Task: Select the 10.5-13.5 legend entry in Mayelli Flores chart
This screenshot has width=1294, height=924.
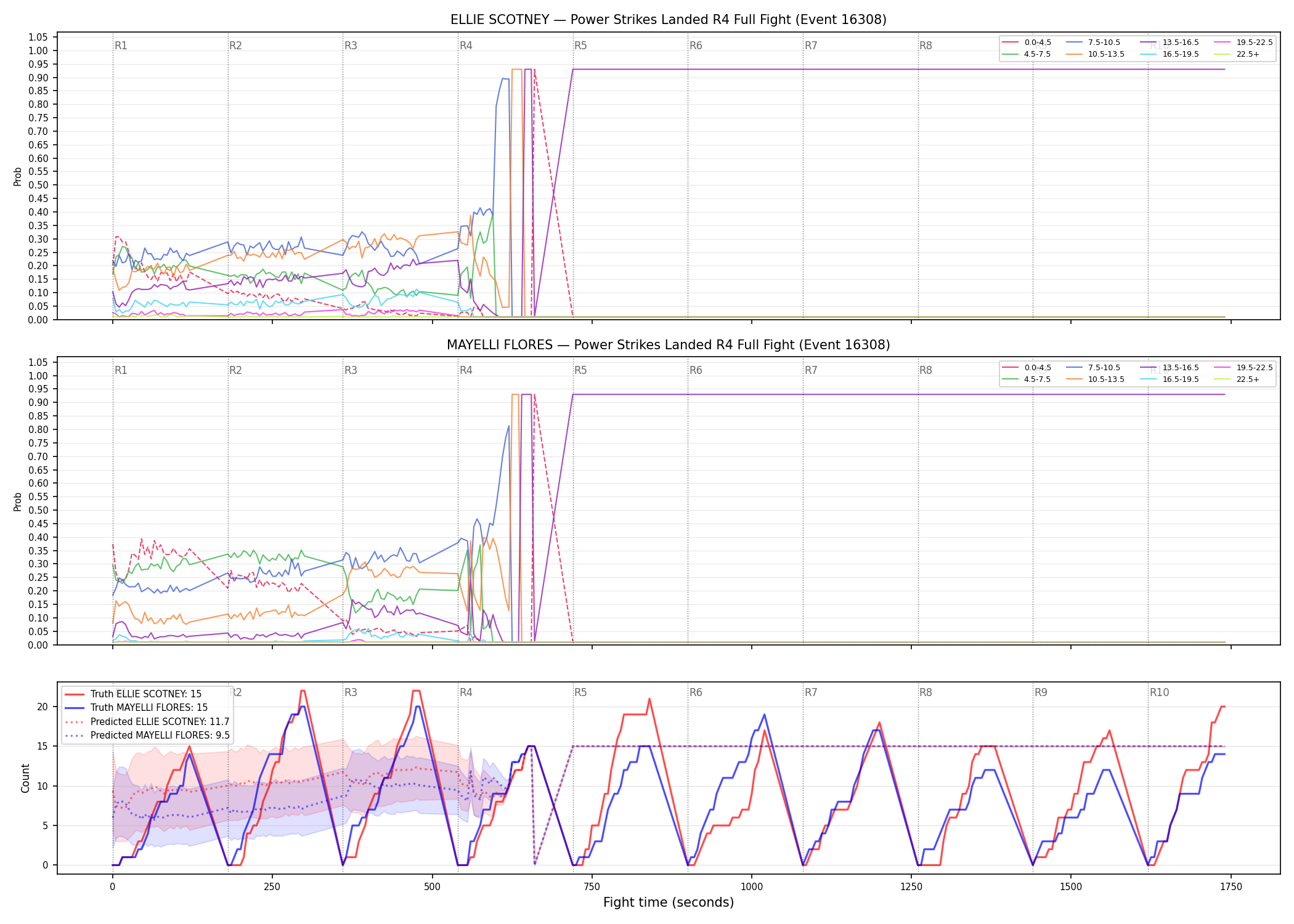Action: 1095,379
